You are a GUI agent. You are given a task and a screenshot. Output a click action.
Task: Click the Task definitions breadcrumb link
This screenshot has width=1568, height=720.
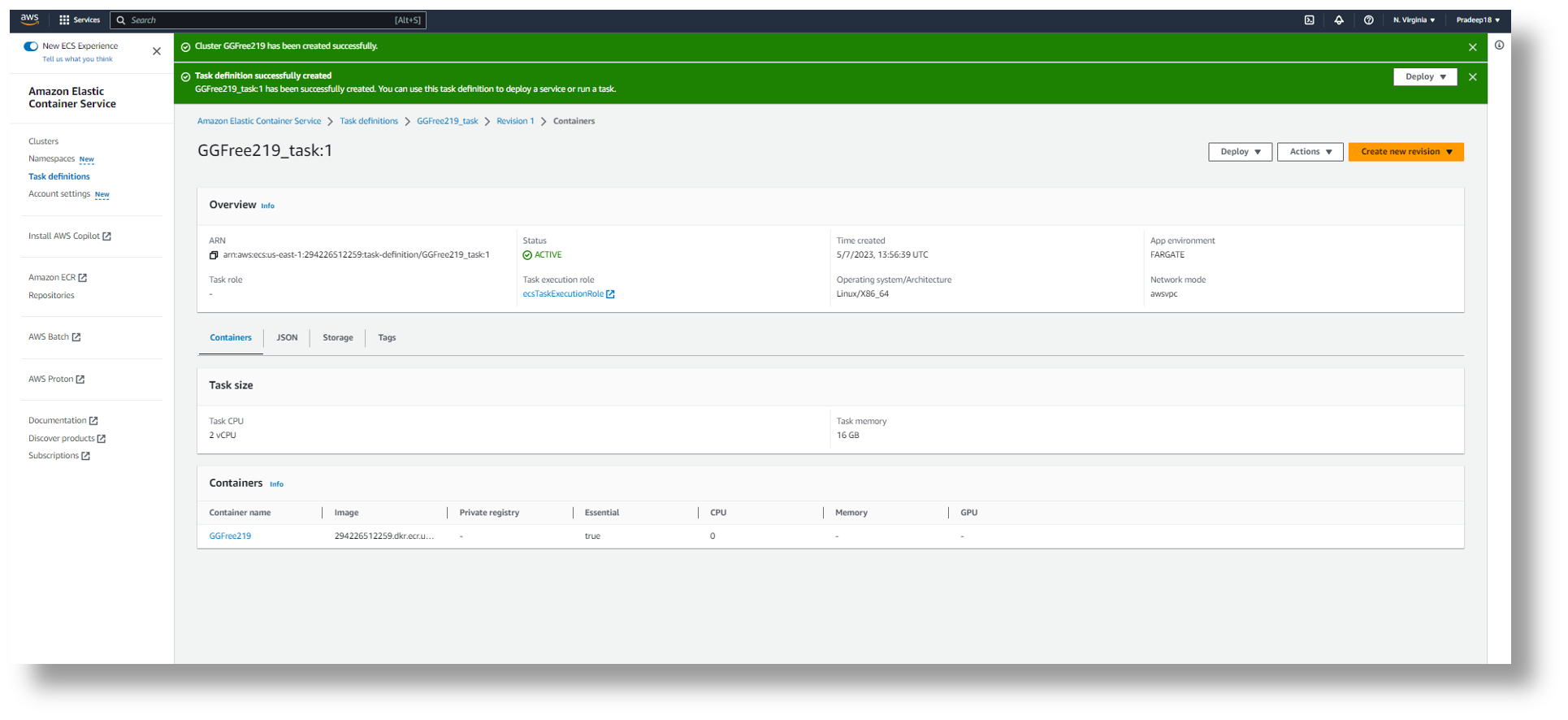(x=369, y=121)
